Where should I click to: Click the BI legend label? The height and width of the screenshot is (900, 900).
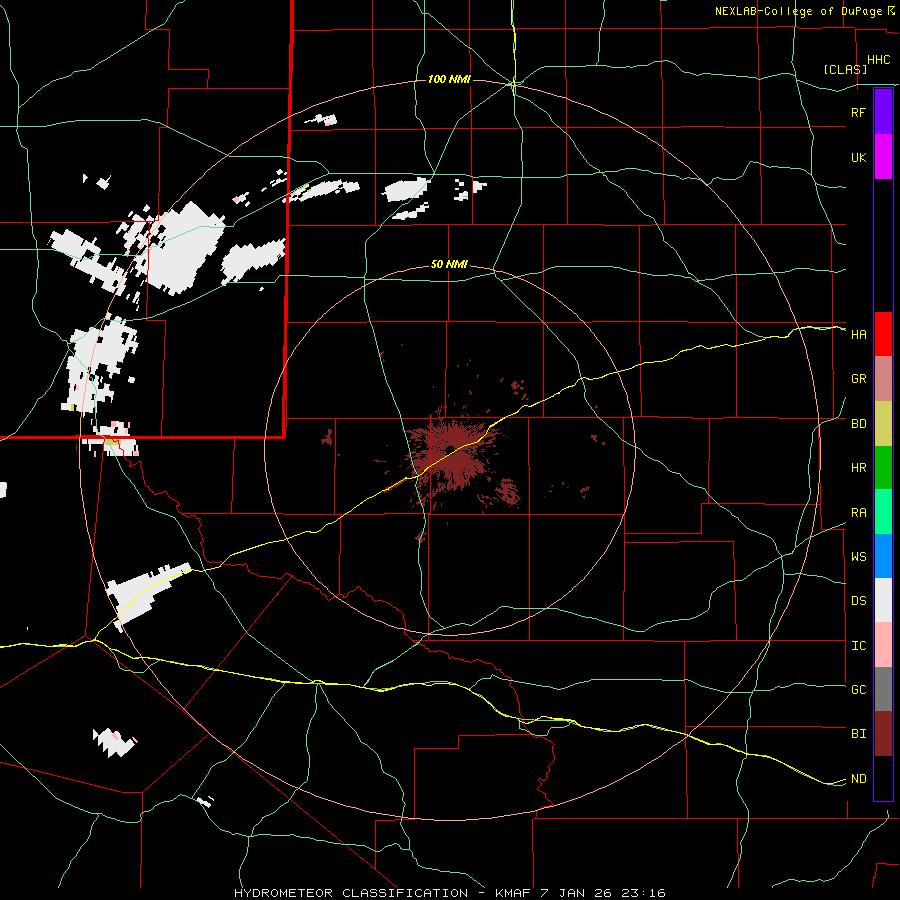tap(858, 734)
